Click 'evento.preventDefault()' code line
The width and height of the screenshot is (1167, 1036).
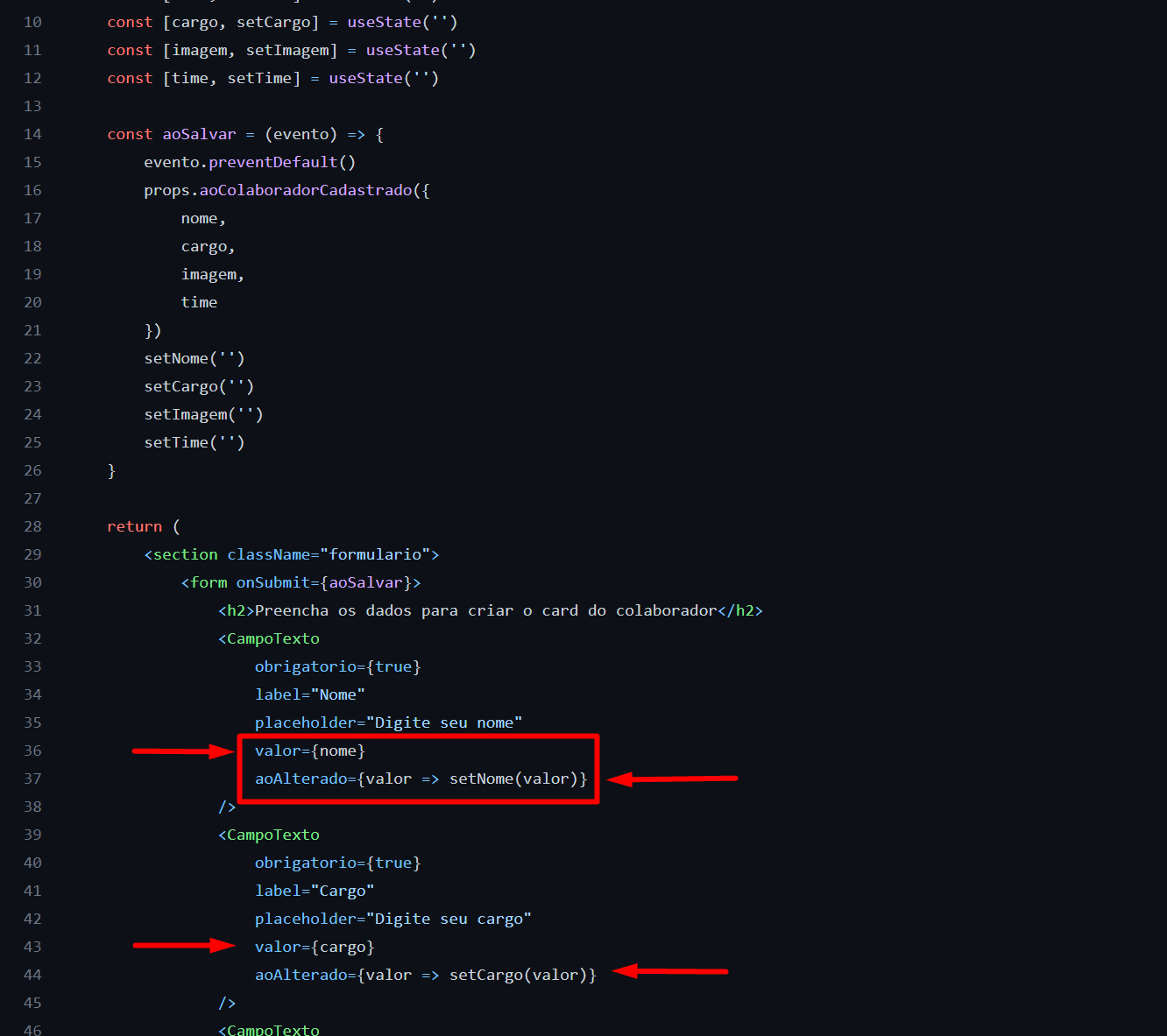coord(250,162)
